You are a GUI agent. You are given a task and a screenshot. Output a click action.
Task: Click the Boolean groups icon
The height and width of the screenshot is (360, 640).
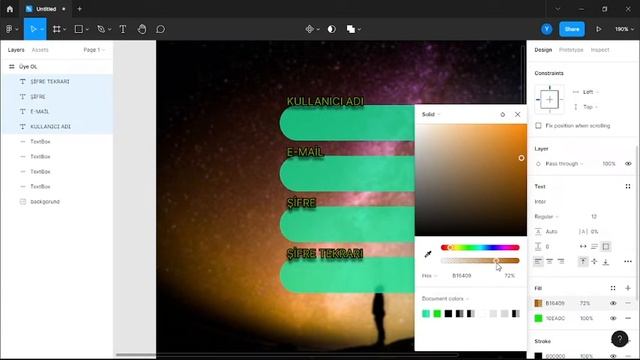coord(351,29)
